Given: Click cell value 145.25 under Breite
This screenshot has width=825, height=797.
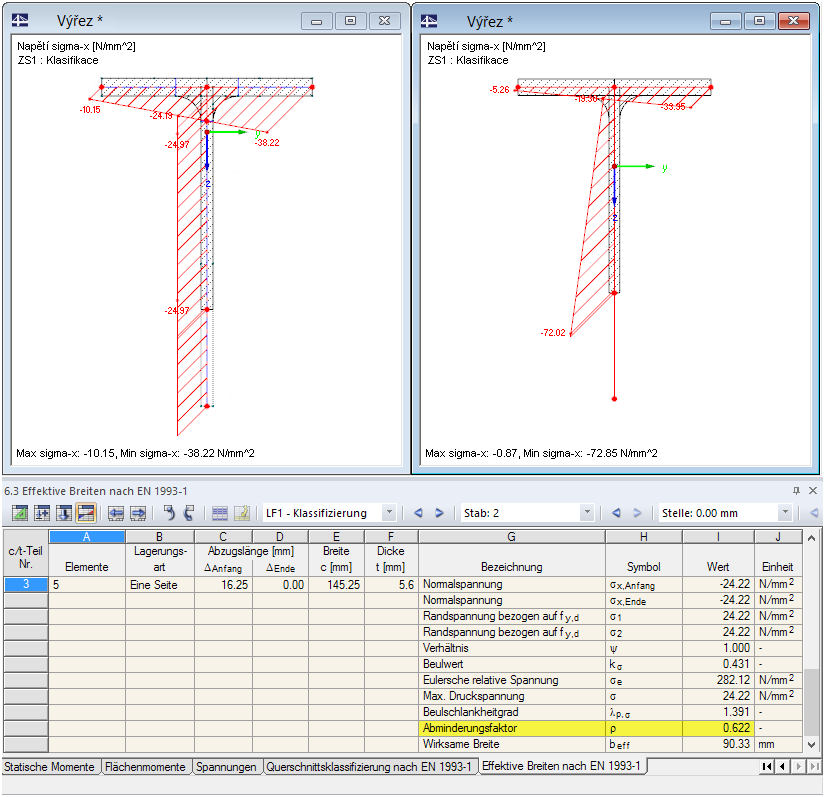Looking at the screenshot, I should [336, 584].
